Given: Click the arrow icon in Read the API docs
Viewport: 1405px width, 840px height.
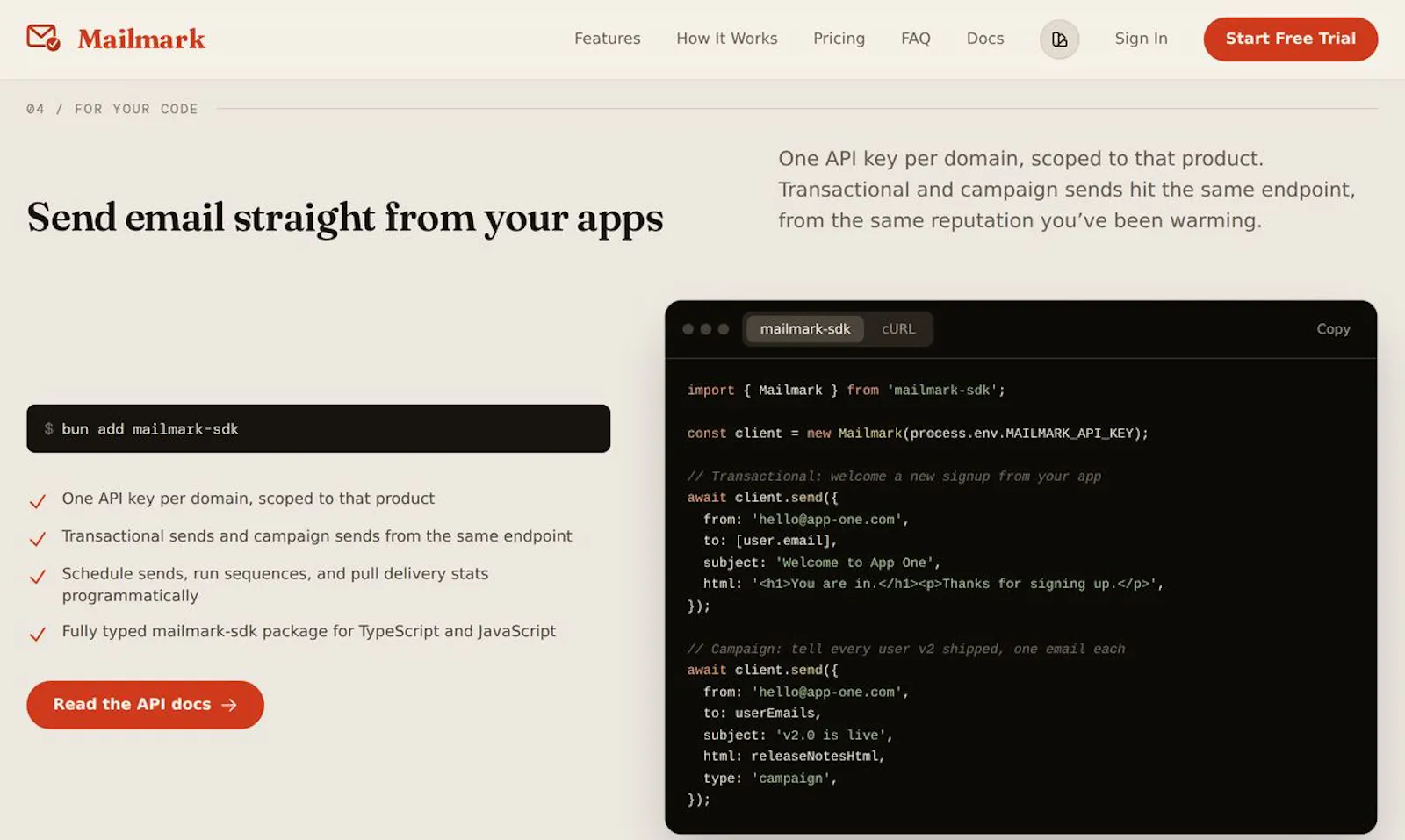Looking at the screenshot, I should (229, 705).
